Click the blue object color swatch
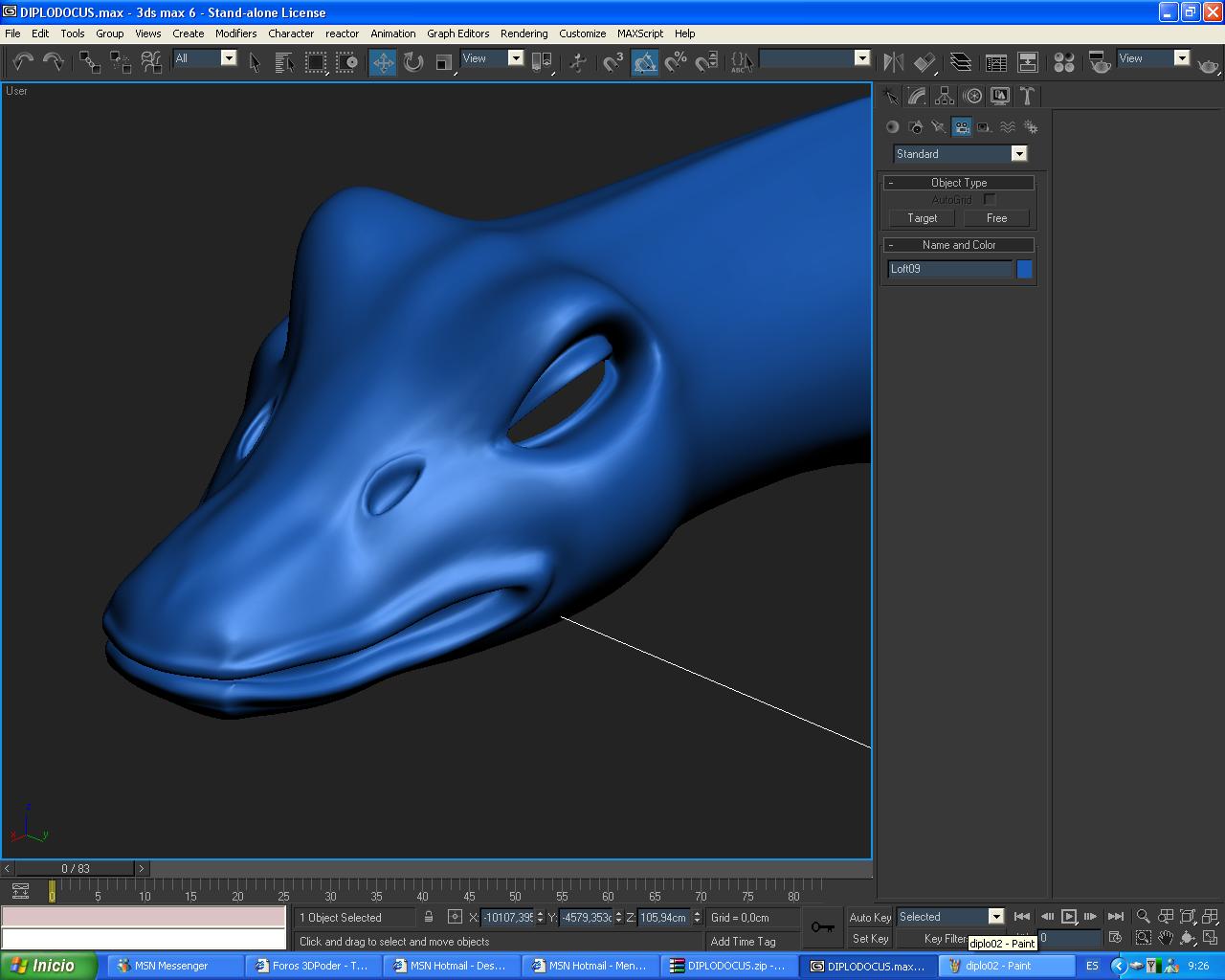 pos(1024,270)
